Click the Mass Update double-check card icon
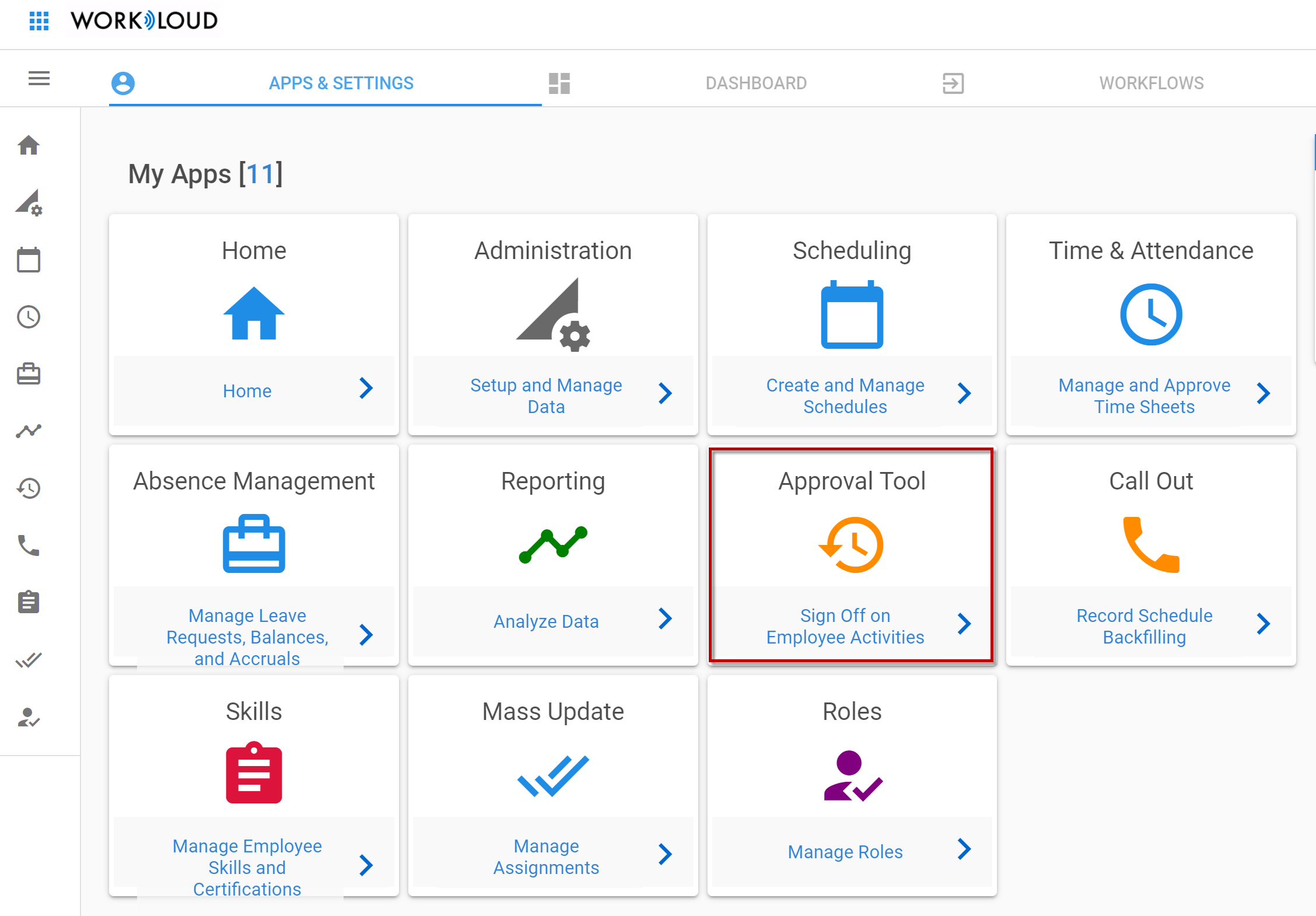 point(553,776)
